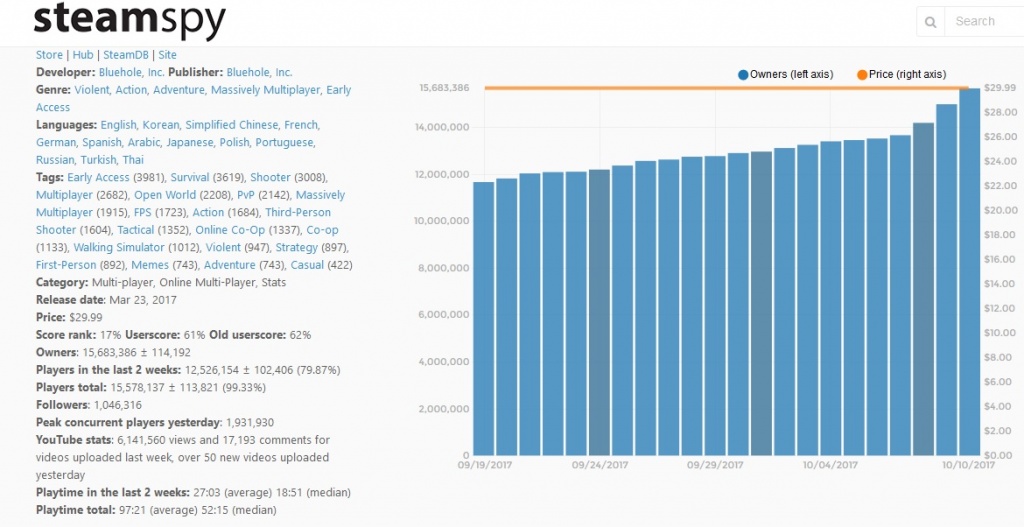Open the Hub link
Viewport: 1024px width, 527px height.
coord(83,55)
